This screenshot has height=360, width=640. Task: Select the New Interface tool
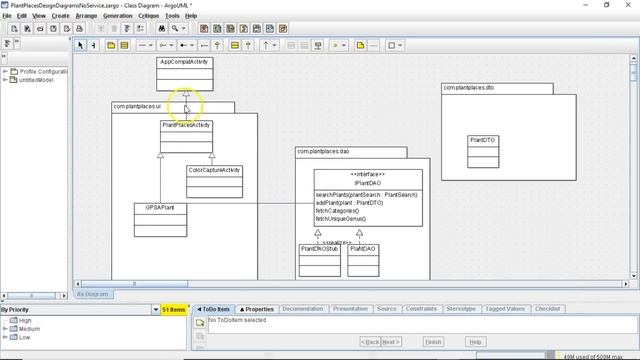(x=235, y=45)
